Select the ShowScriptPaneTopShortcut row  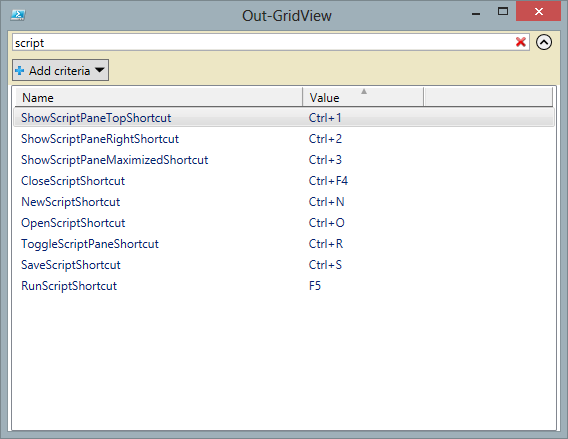tap(284, 118)
